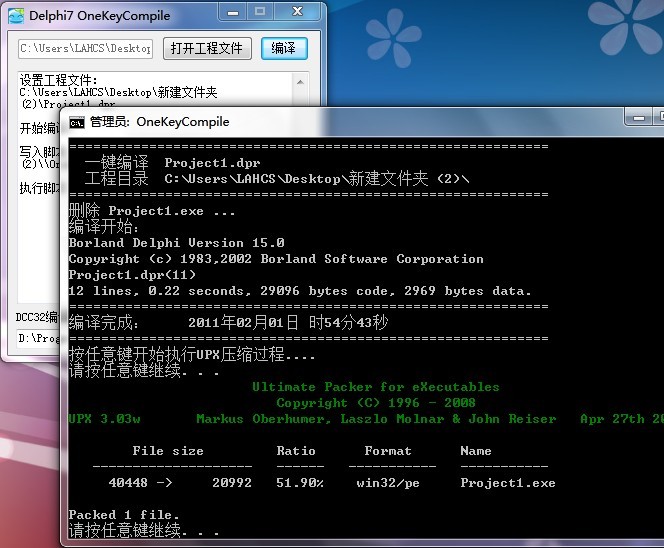The width and height of the screenshot is (664, 548).
Task: Click the '20992' packed size value
Action: (232, 483)
